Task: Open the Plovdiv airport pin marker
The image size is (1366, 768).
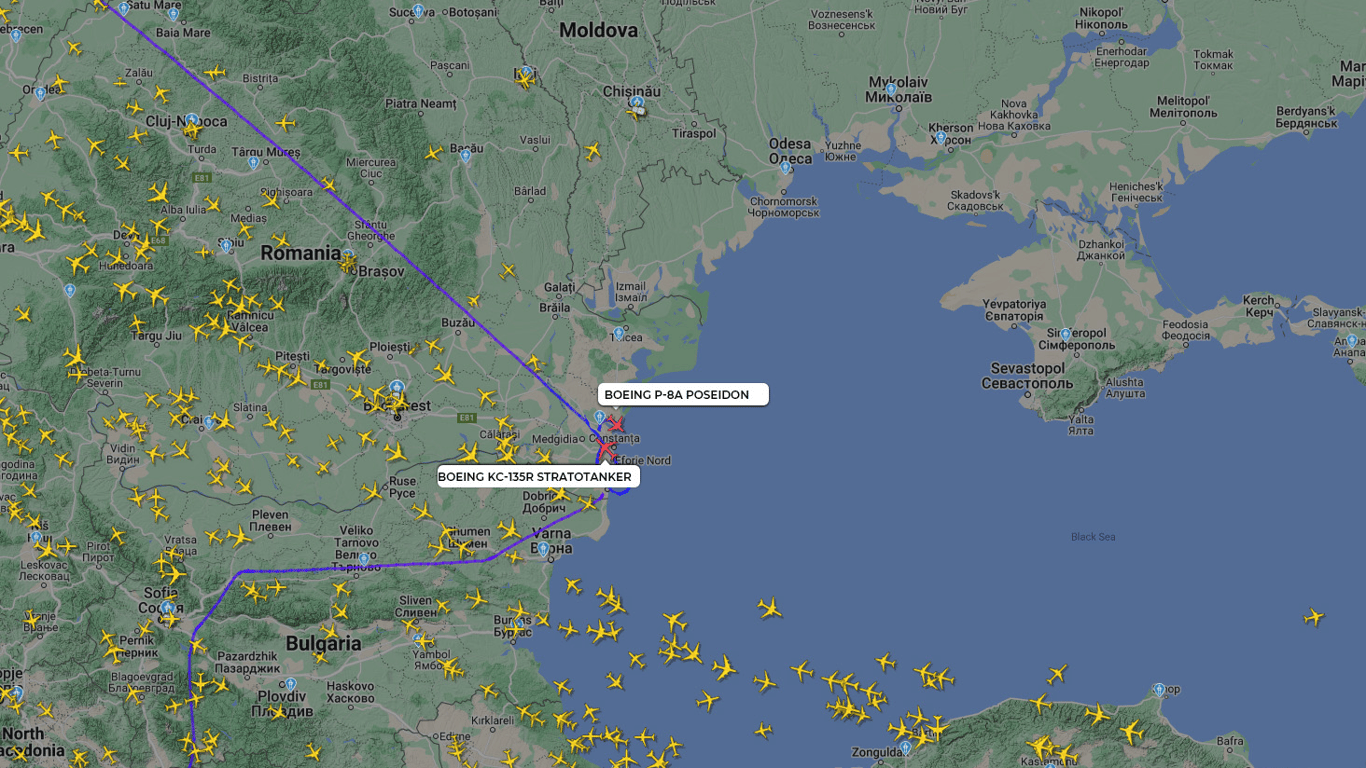Action: click(290, 685)
